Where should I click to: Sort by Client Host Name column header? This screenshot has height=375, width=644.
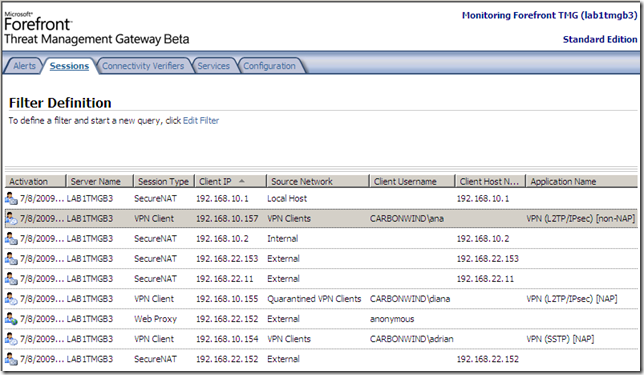point(490,181)
